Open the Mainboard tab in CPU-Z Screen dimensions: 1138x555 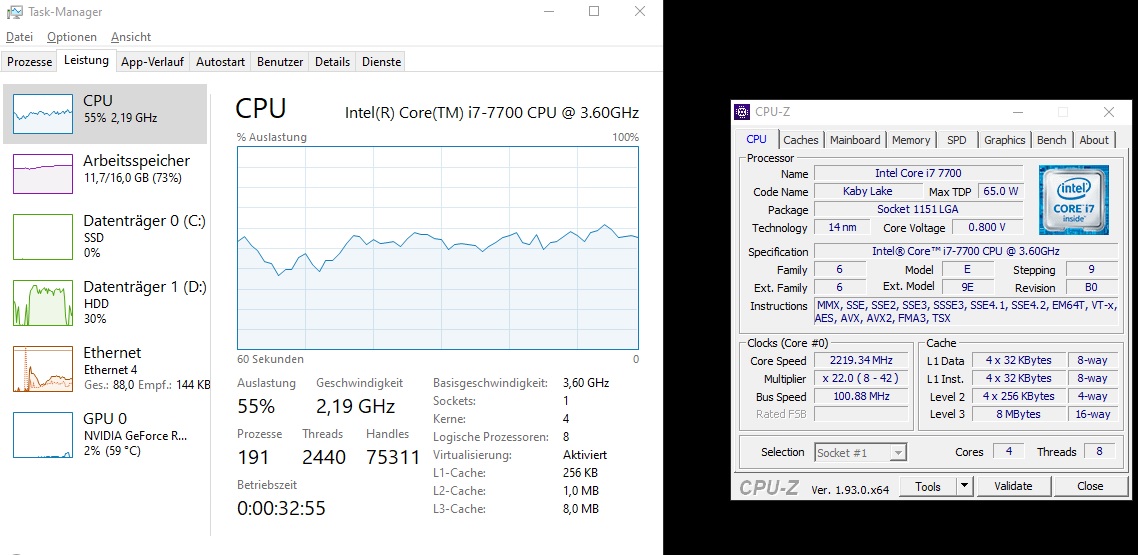(855, 140)
